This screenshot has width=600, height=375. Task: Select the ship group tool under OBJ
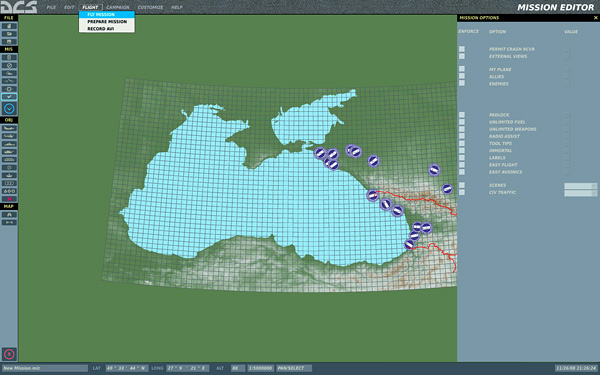9,144
